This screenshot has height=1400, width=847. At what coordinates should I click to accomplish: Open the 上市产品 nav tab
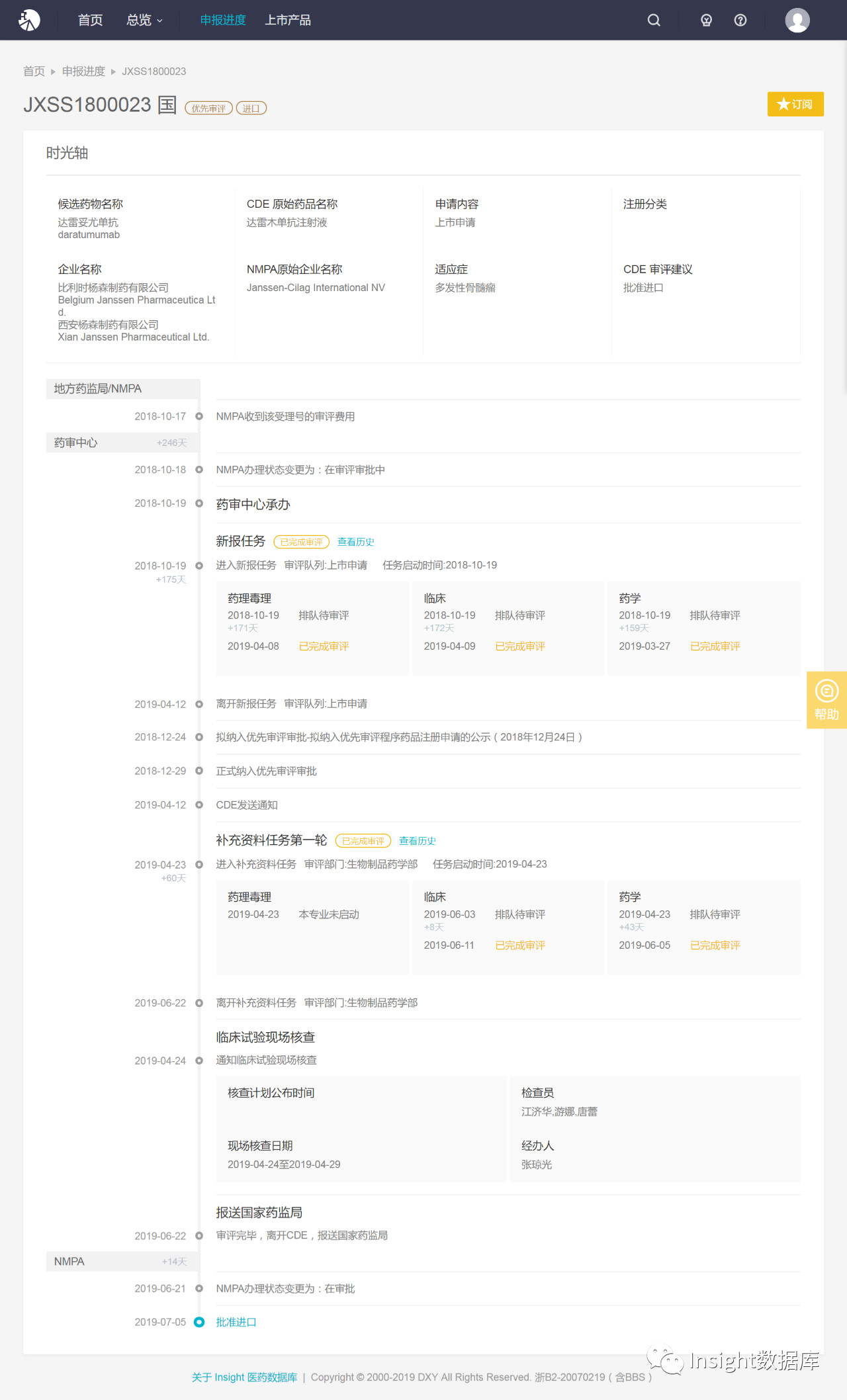click(x=288, y=20)
